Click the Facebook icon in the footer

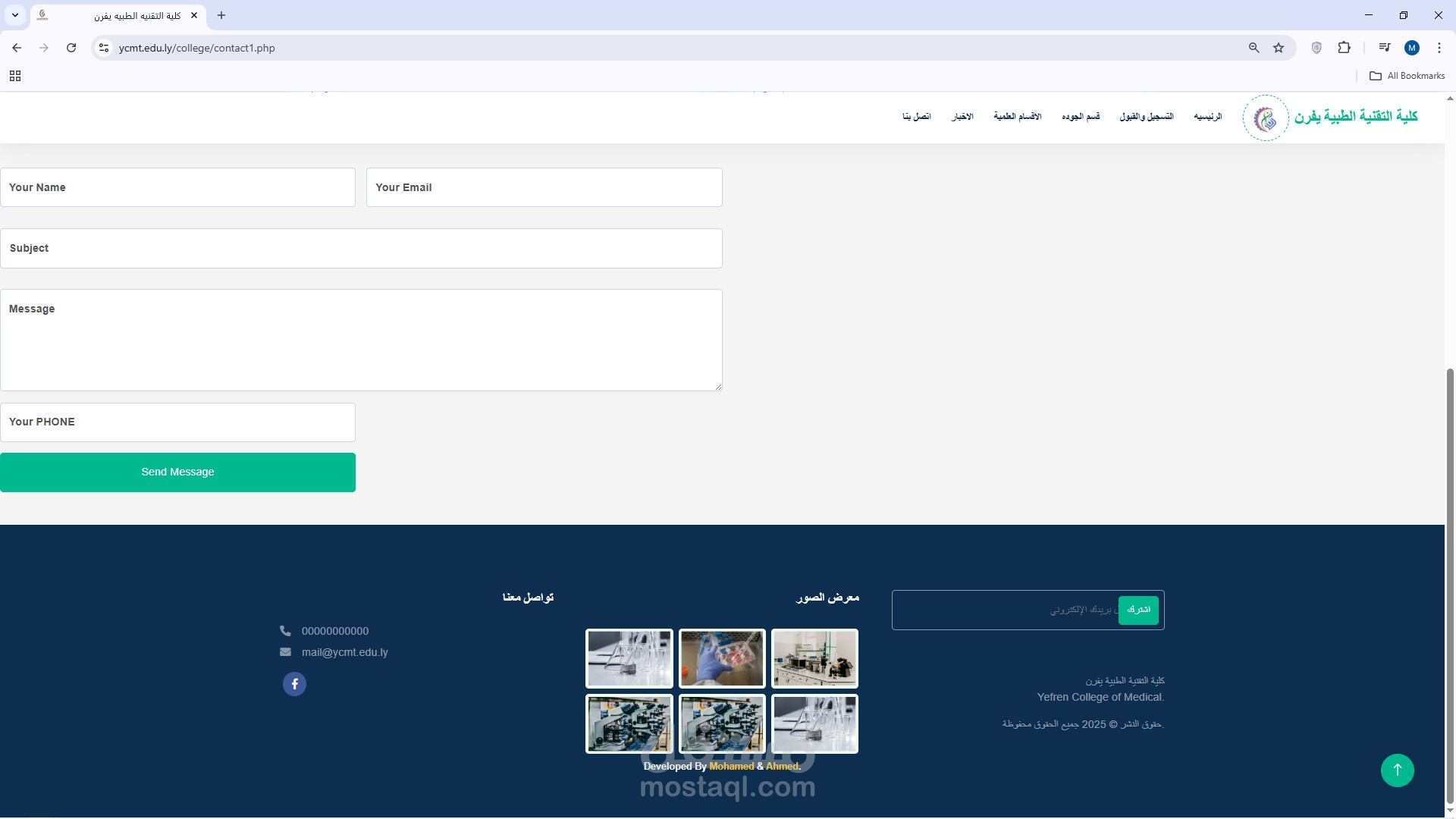pos(294,684)
